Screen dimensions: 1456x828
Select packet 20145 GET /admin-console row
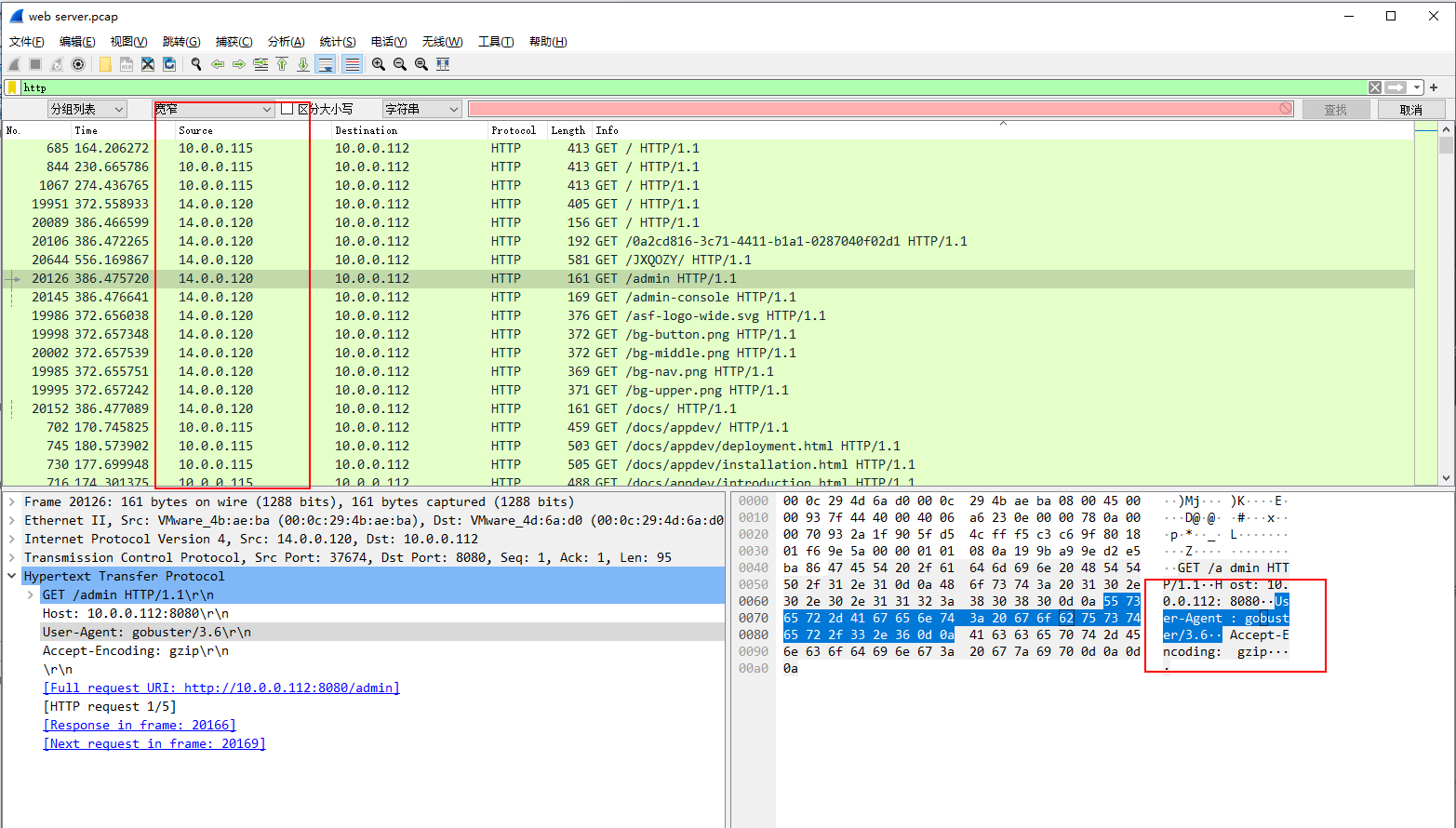(708, 297)
